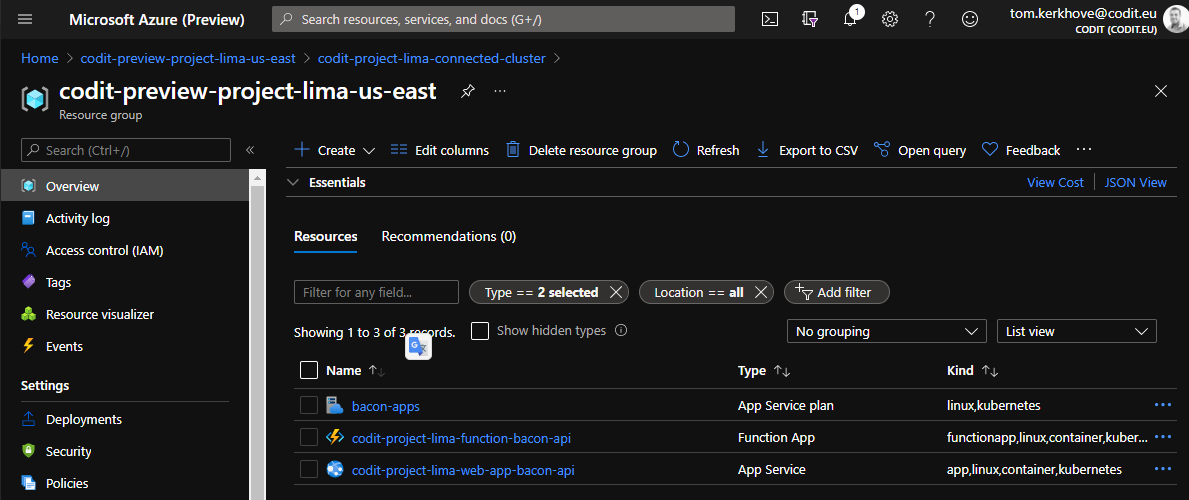Click the JSON View link
This screenshot has width=1189, height=500.
(x=1135, y=182)
